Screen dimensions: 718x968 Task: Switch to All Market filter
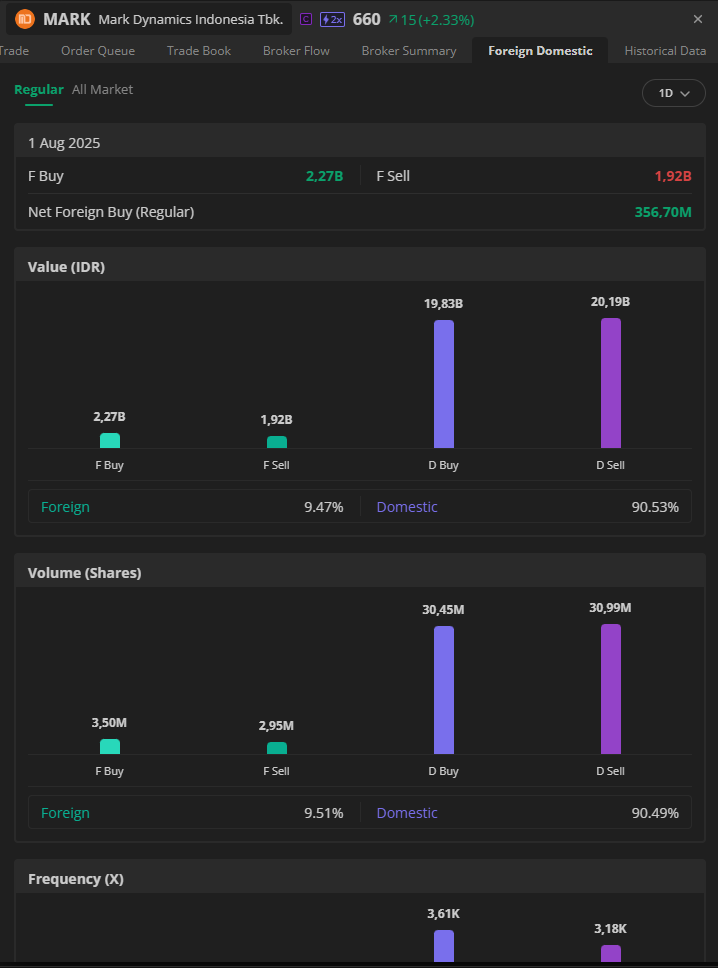[102, 90]
